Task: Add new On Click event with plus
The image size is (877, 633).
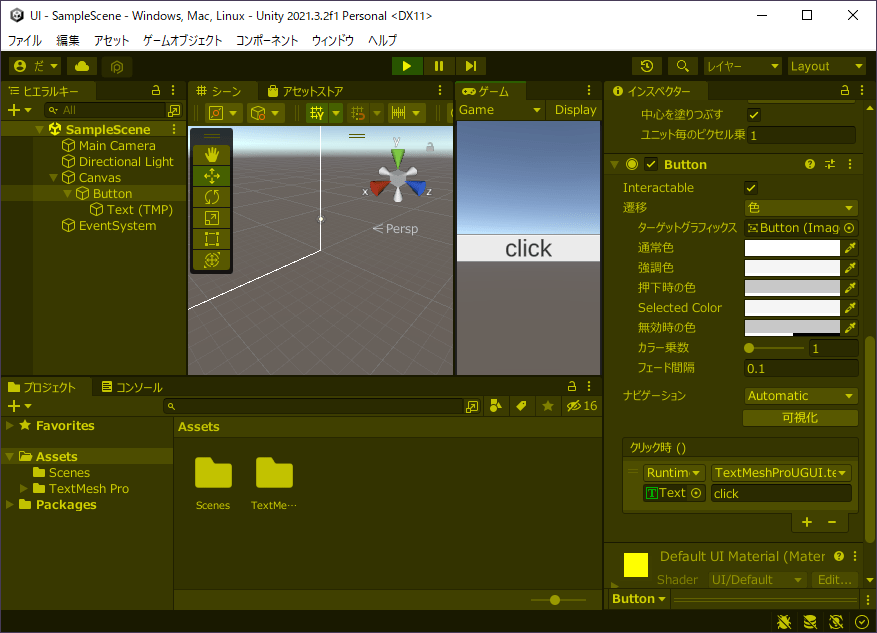Action: (807, 522)
